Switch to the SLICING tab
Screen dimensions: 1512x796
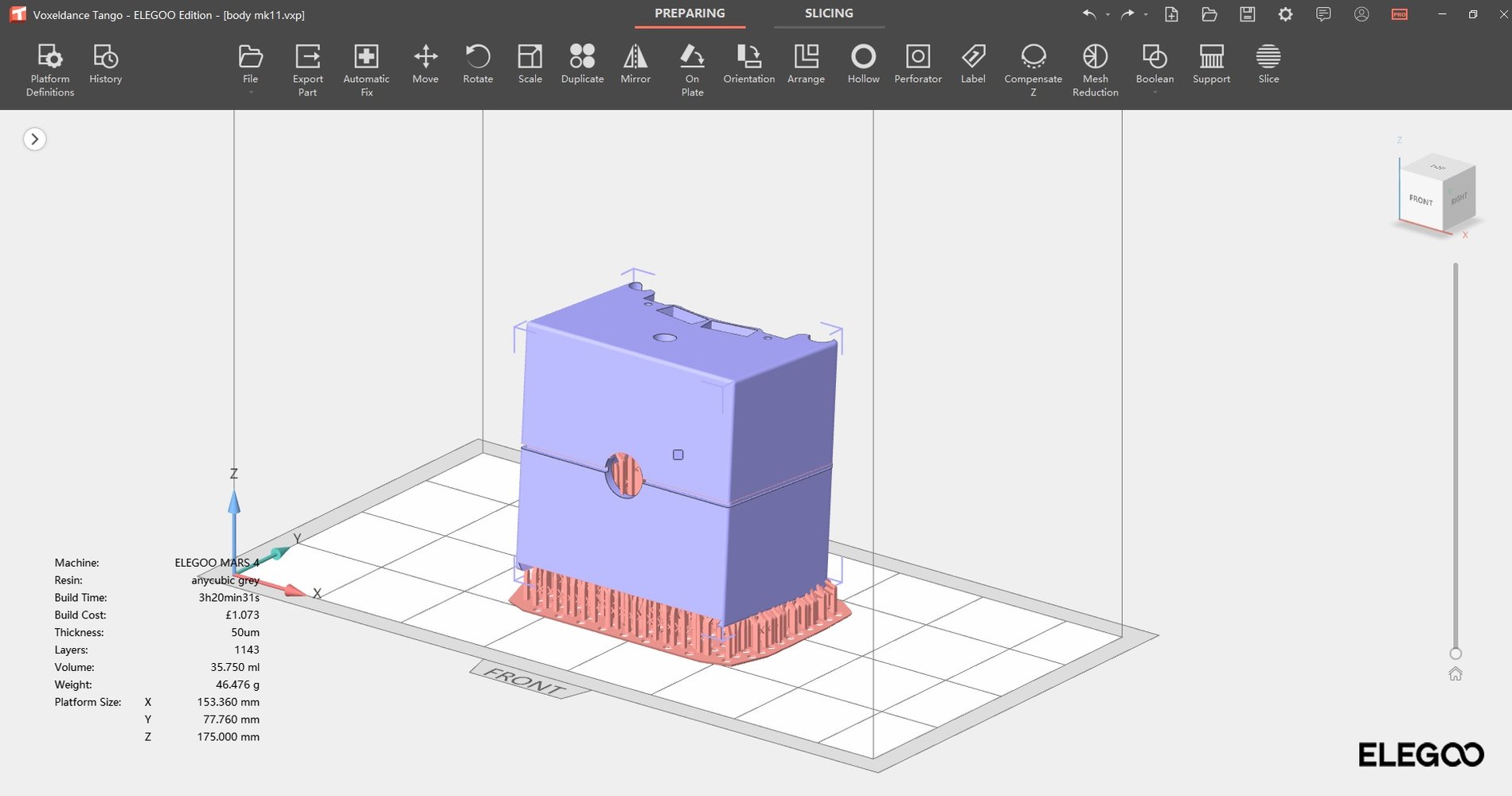pos(829,14)
